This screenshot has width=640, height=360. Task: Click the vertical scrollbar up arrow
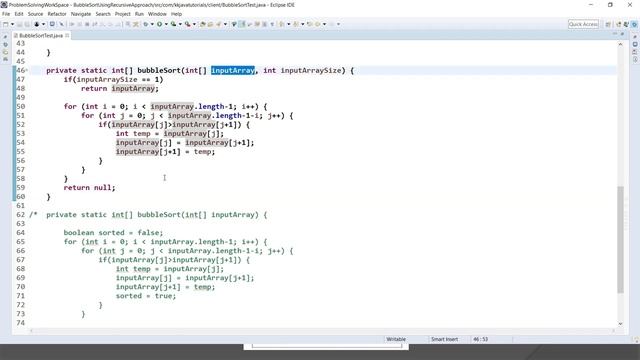coord(620,44)
